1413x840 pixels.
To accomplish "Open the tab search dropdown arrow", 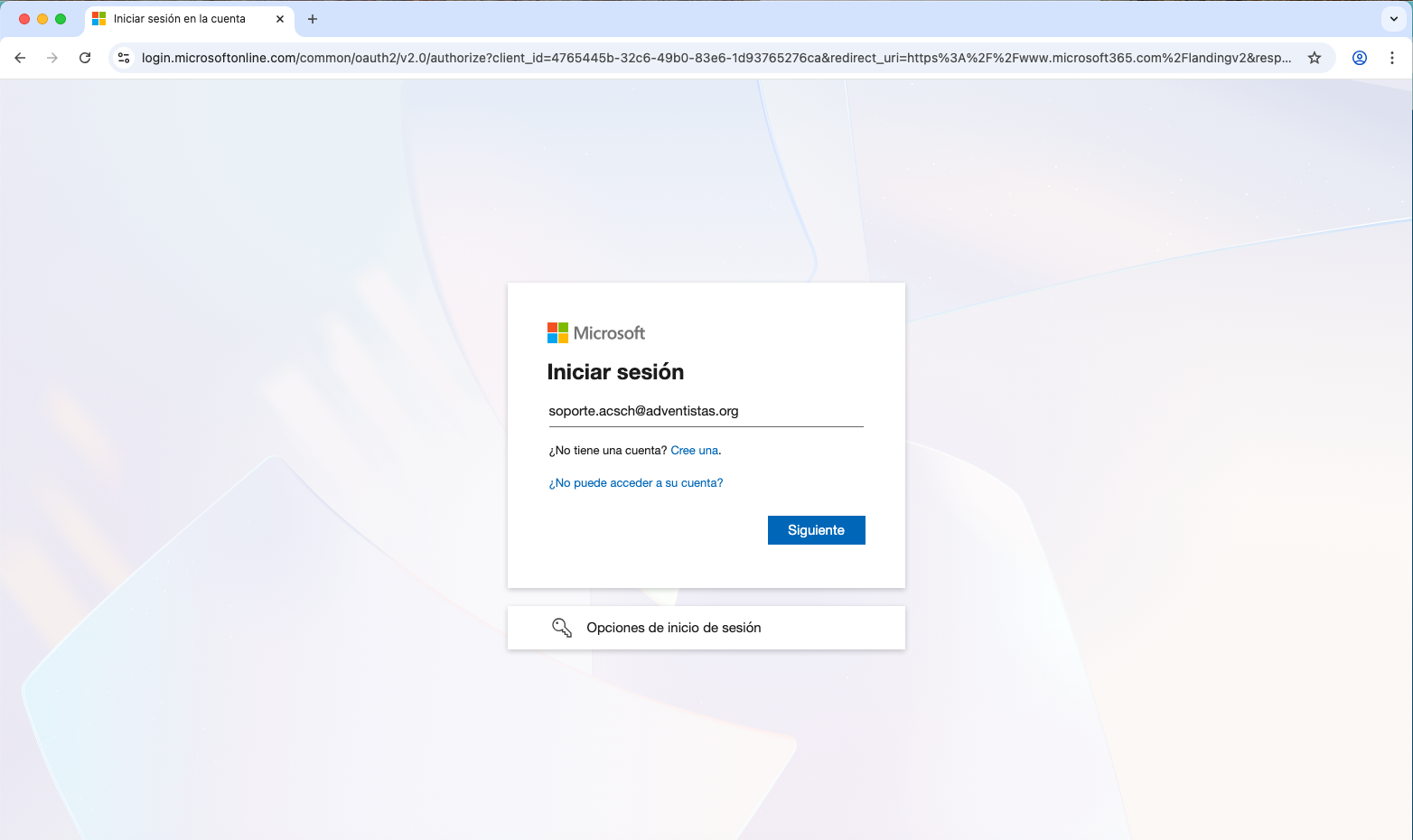I will 1394,19.
